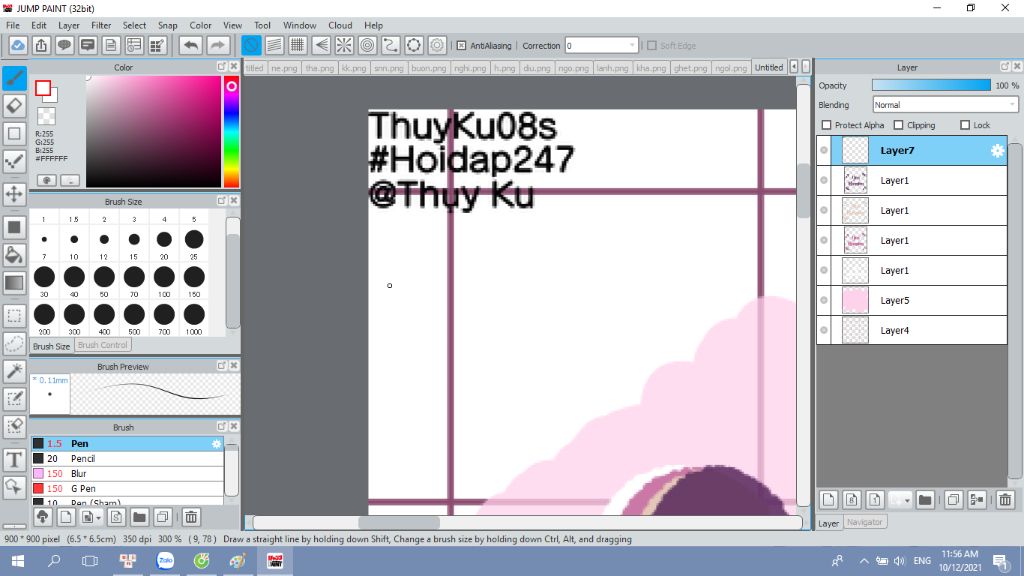
Task: Open the File menu
Action: (12, 25)
